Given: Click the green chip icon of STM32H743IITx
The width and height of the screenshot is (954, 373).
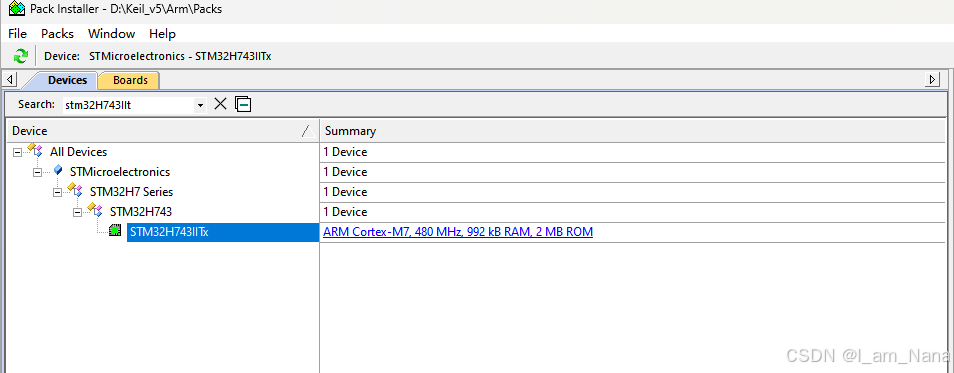Looking at the screenshot, I should (x=115, y=231).
